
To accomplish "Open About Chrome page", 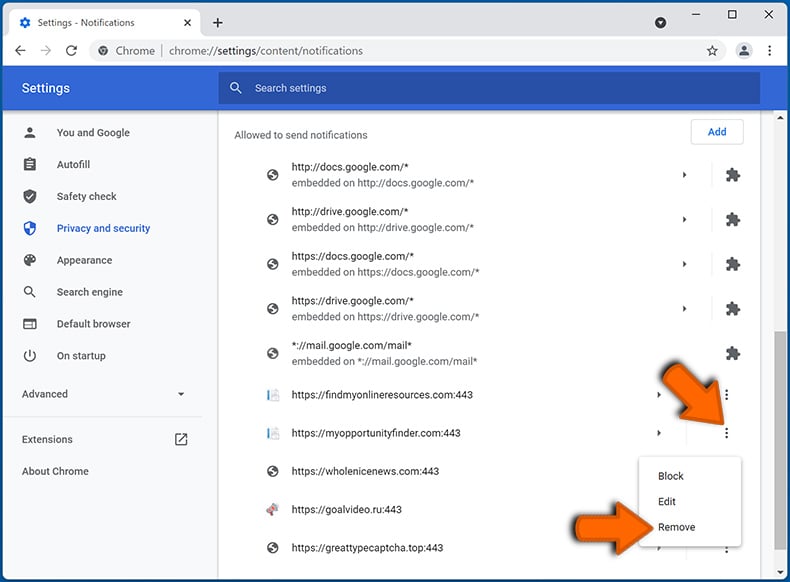I will pyautogui.click(x=55, y=471).
